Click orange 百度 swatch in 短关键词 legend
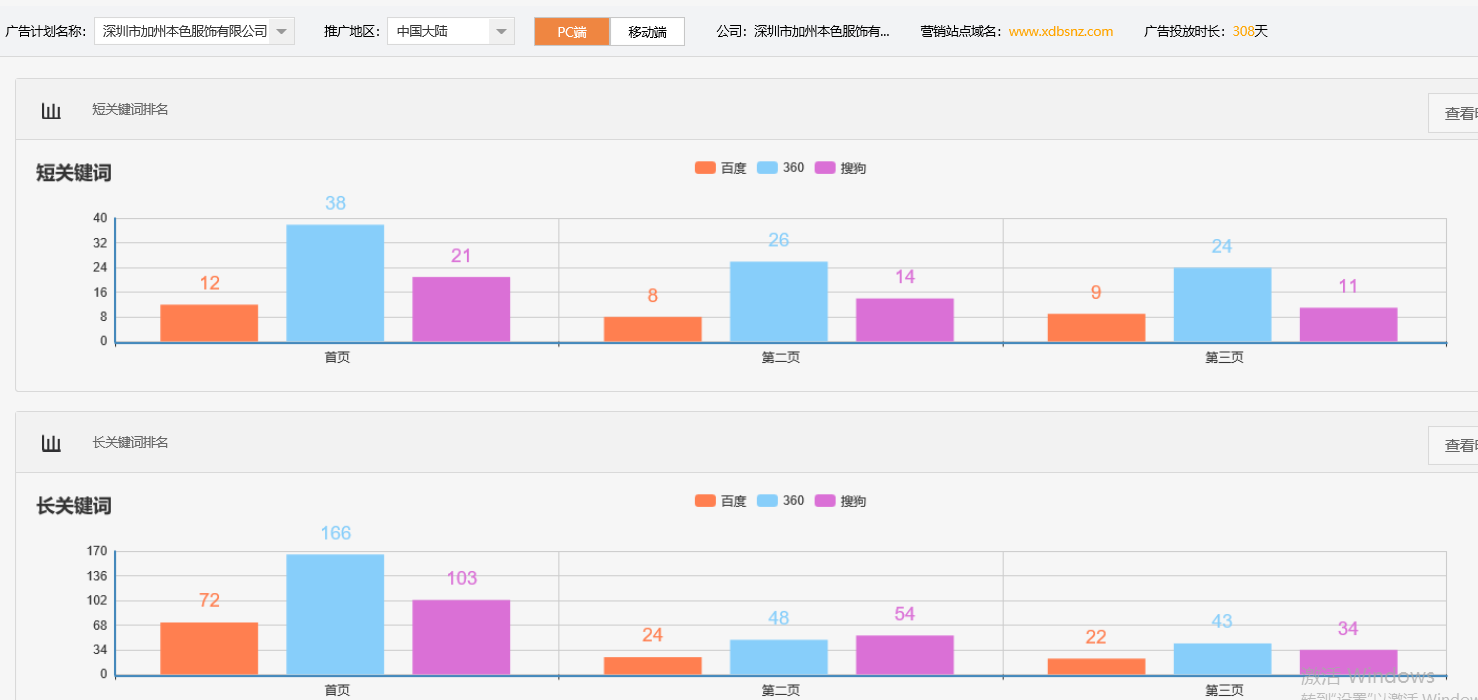 click(705, 168)
